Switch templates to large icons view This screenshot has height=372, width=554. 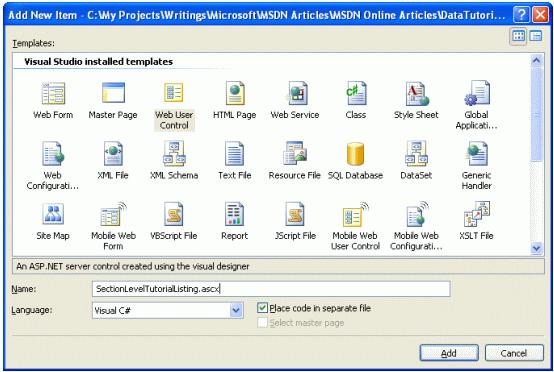518,36
